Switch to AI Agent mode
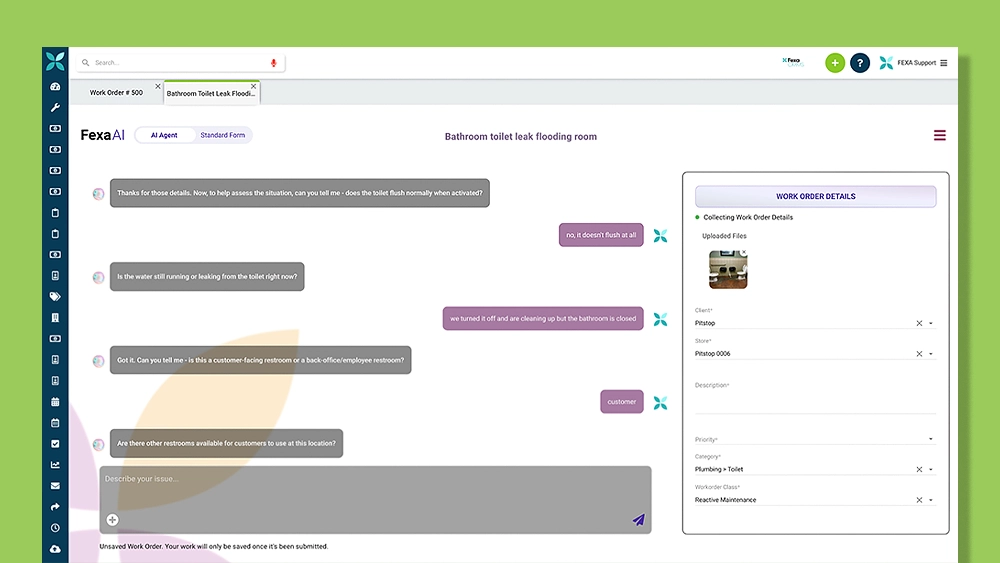The height and width of the screenshot is (563, 1000). tap(164, 135)
